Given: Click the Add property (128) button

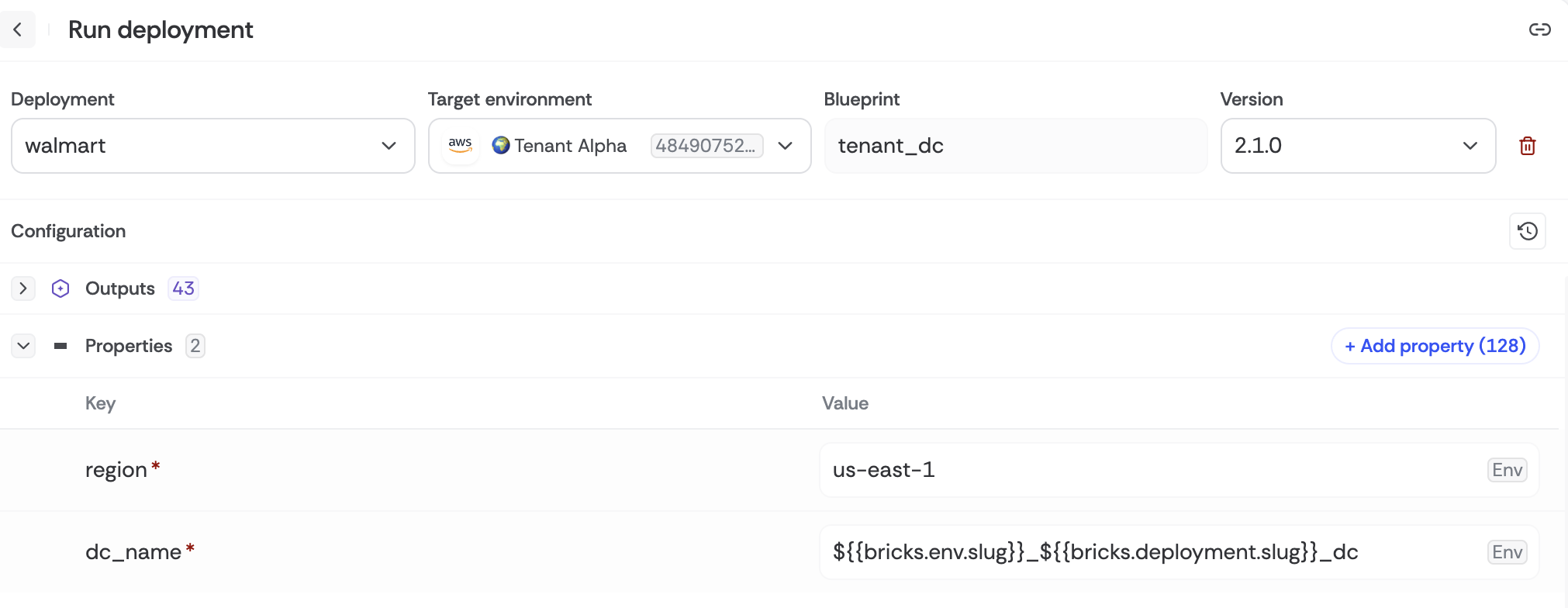Looking at the screenshot, I should [1435, 346].
